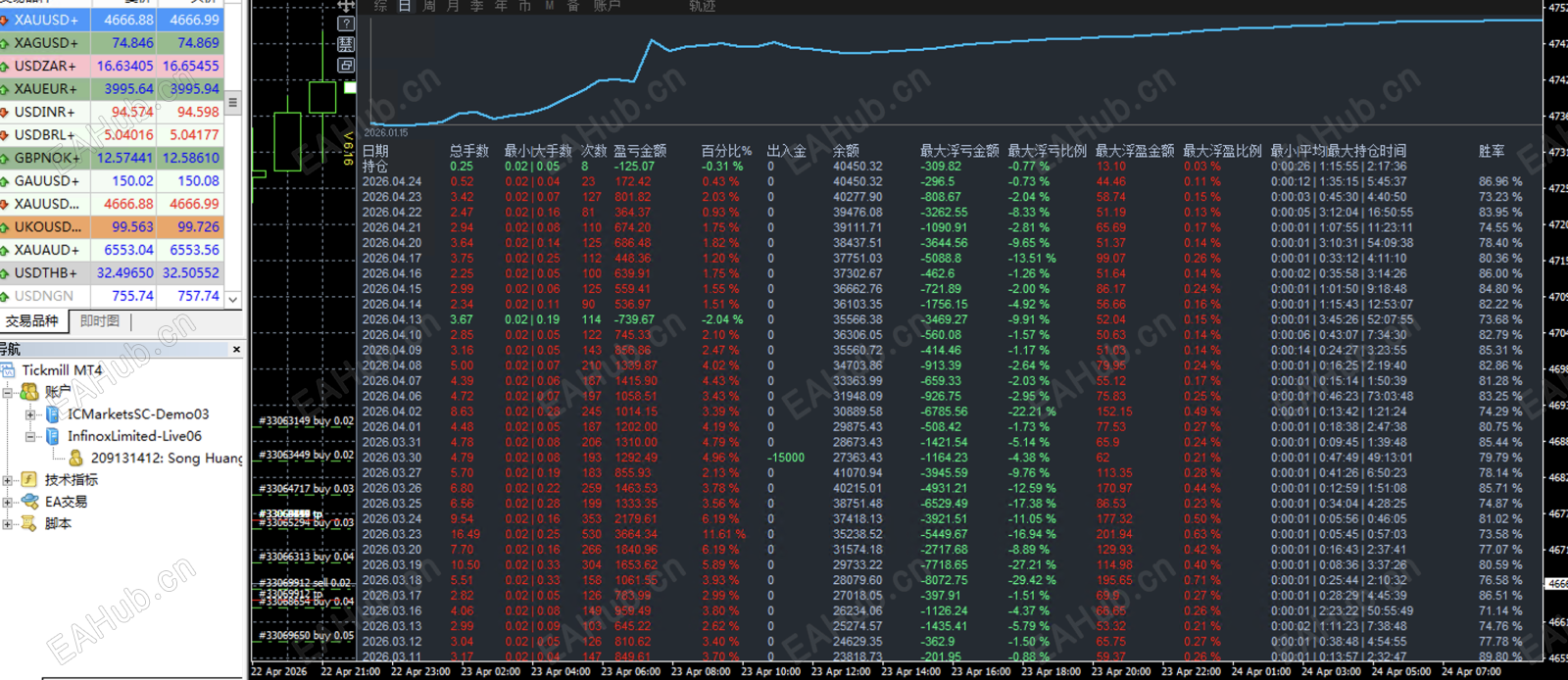The width and height of the screenshot is (1568, 680).
Task: Click the stacked-windows icon below the help icon
Action: pyautogui.click(x=346, y=65)
